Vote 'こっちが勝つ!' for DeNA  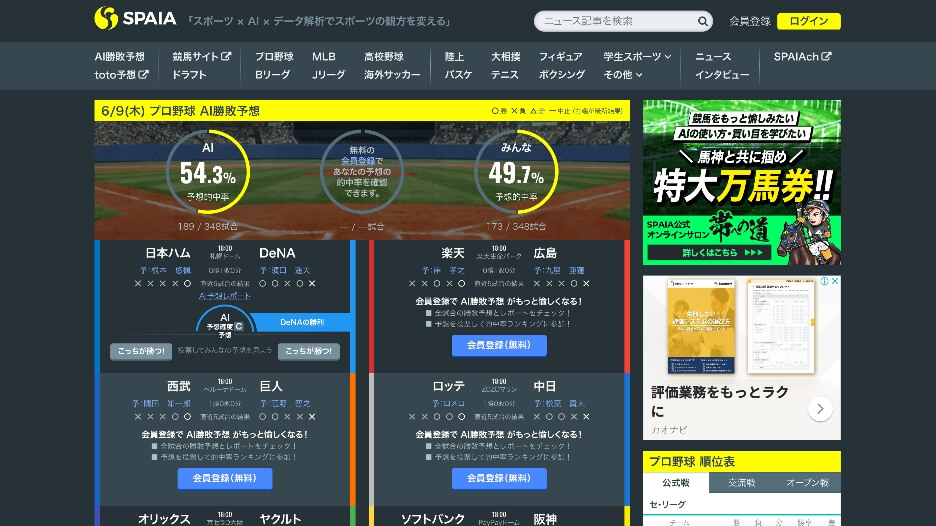(309, 351)
